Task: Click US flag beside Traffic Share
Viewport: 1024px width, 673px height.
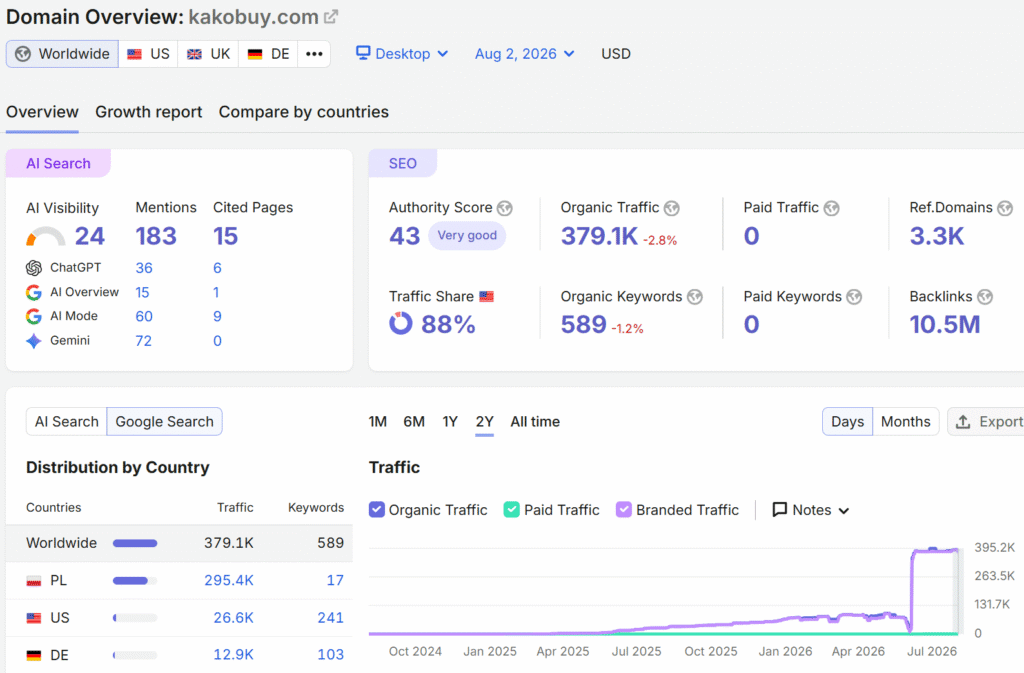Action: pyautogui.click(x=487, y=296)
